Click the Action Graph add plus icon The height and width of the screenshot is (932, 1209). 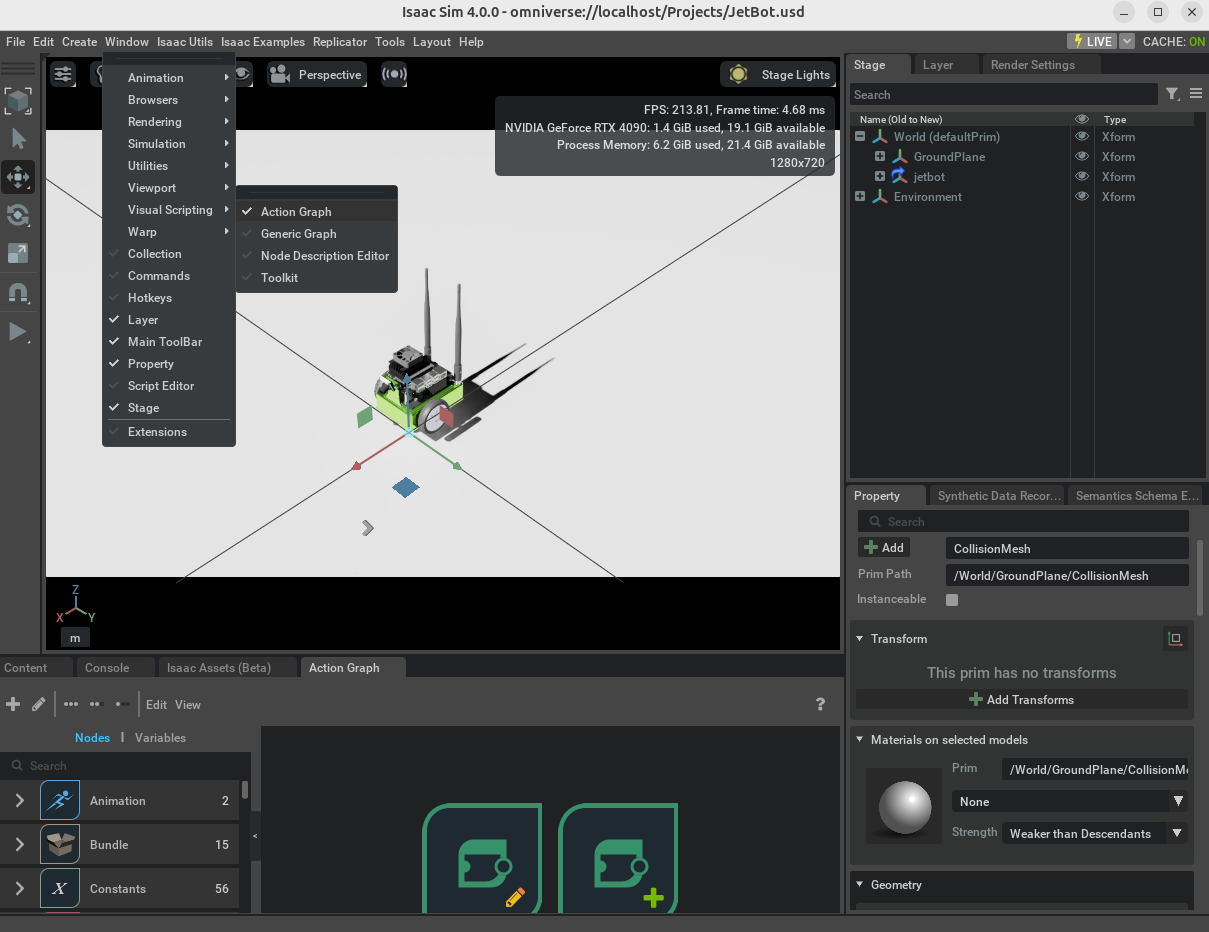tap(13, 704)
